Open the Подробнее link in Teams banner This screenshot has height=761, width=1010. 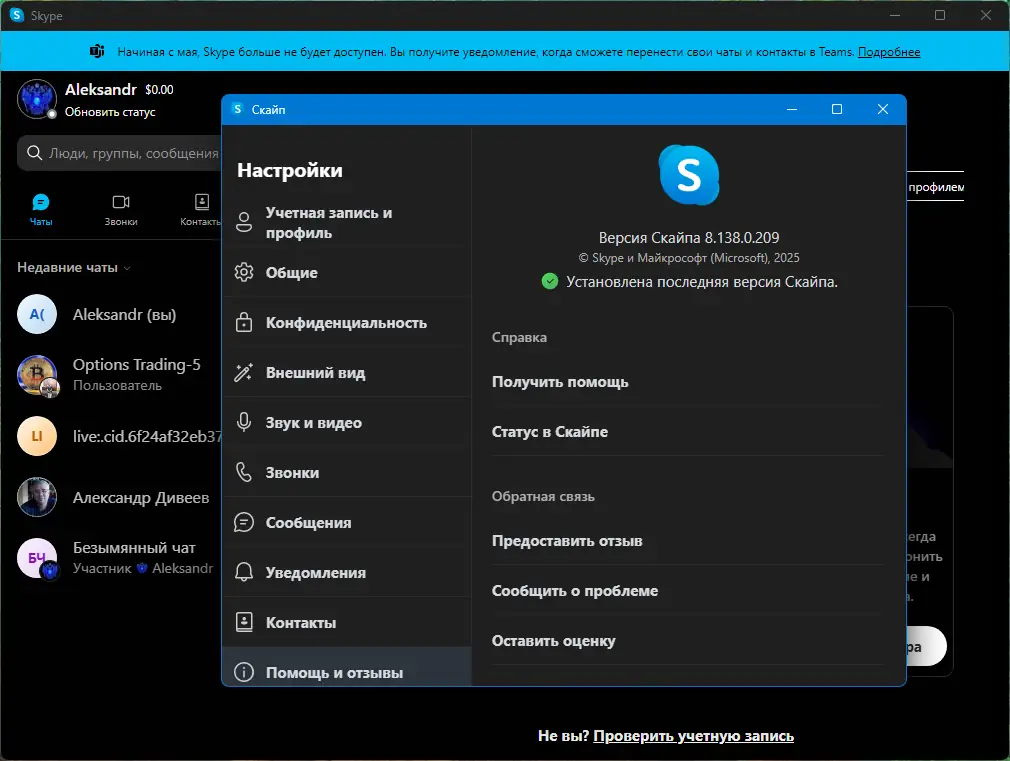click(x=889, y=52)
